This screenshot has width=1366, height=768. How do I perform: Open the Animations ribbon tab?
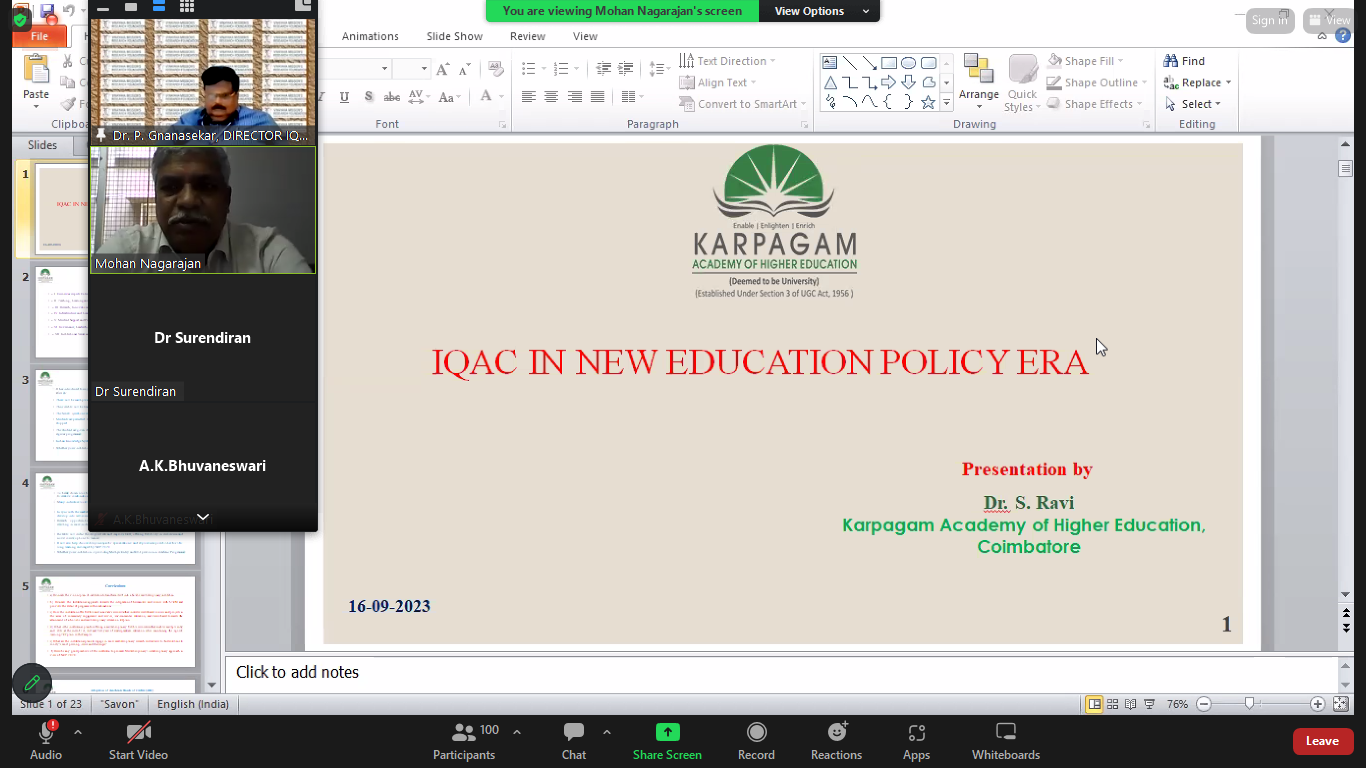click(x=370, y=36)
